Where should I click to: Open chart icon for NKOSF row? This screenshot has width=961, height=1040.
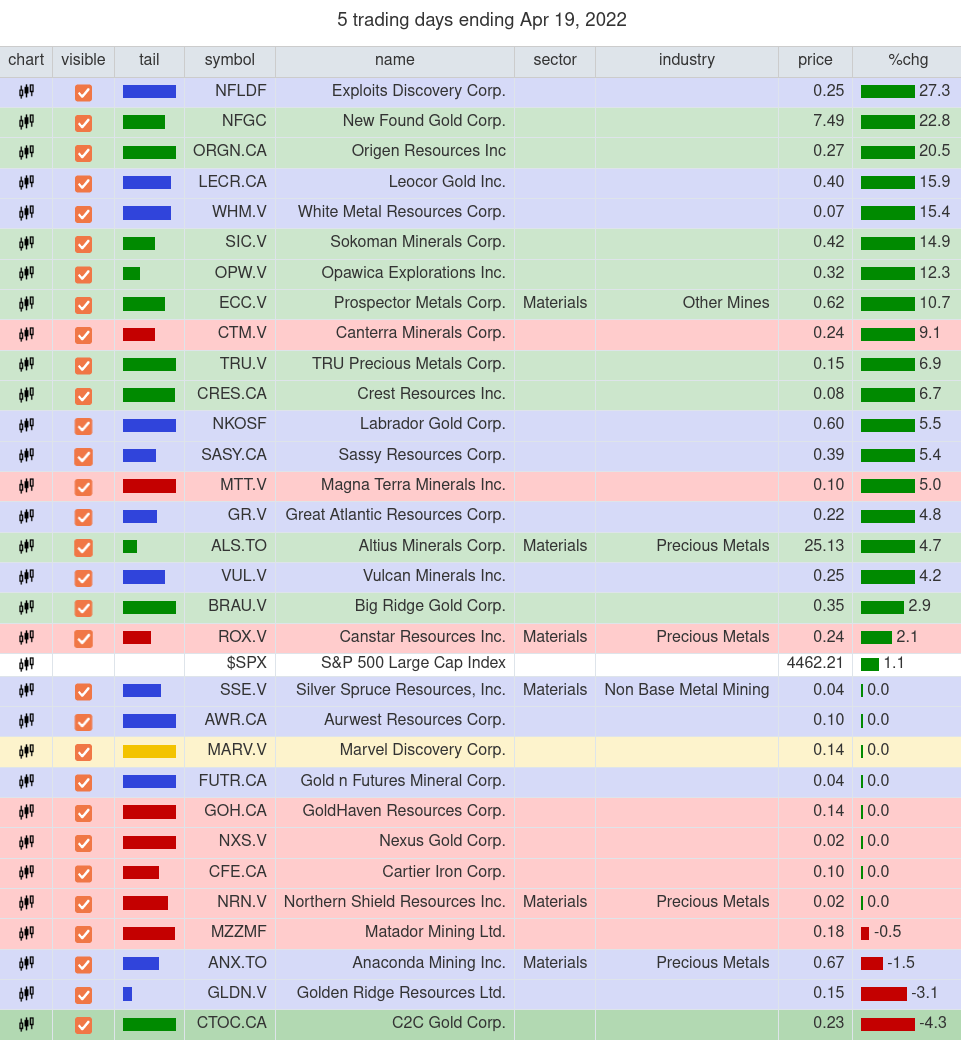pos(26,425)
